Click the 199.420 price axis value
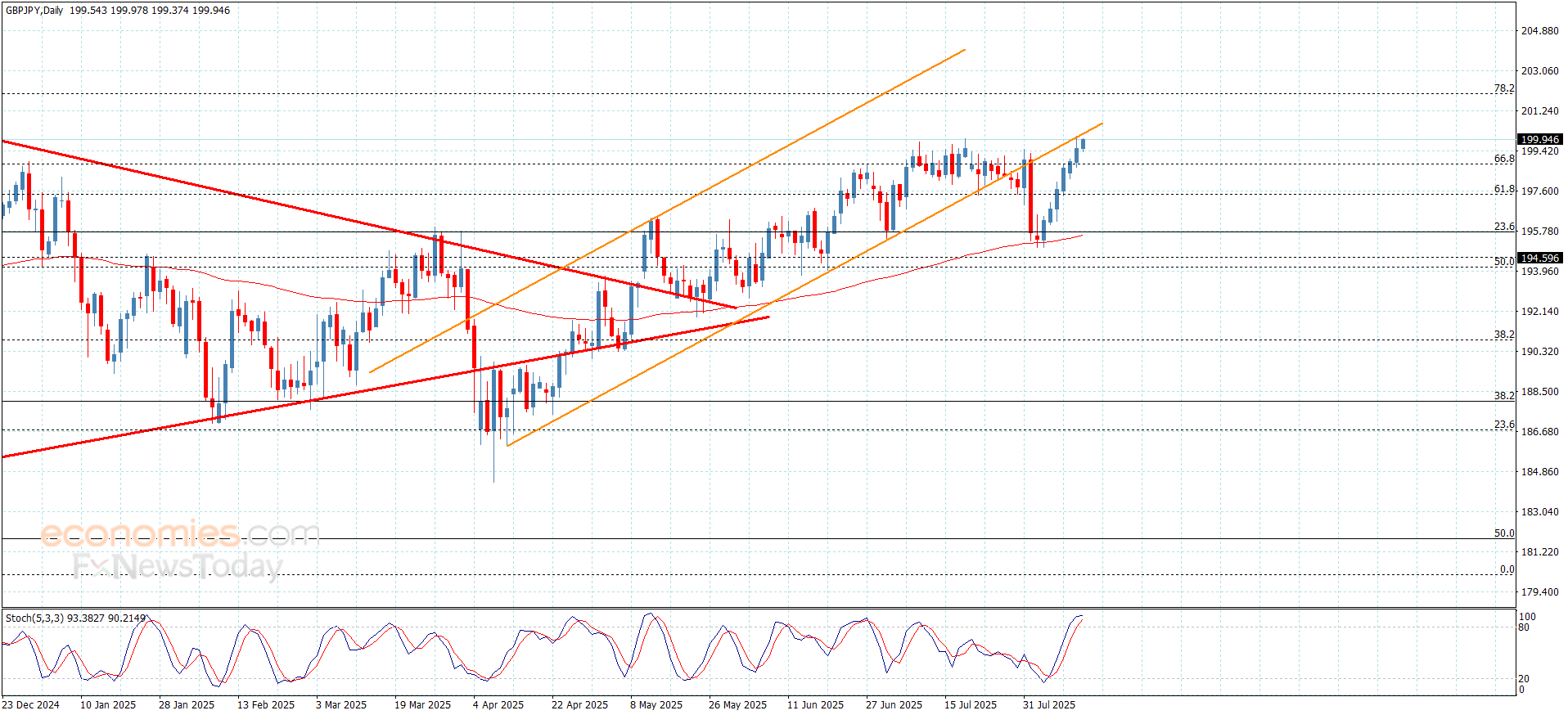The height and width of the screenshot is (715, 1568). point(1539,151)
